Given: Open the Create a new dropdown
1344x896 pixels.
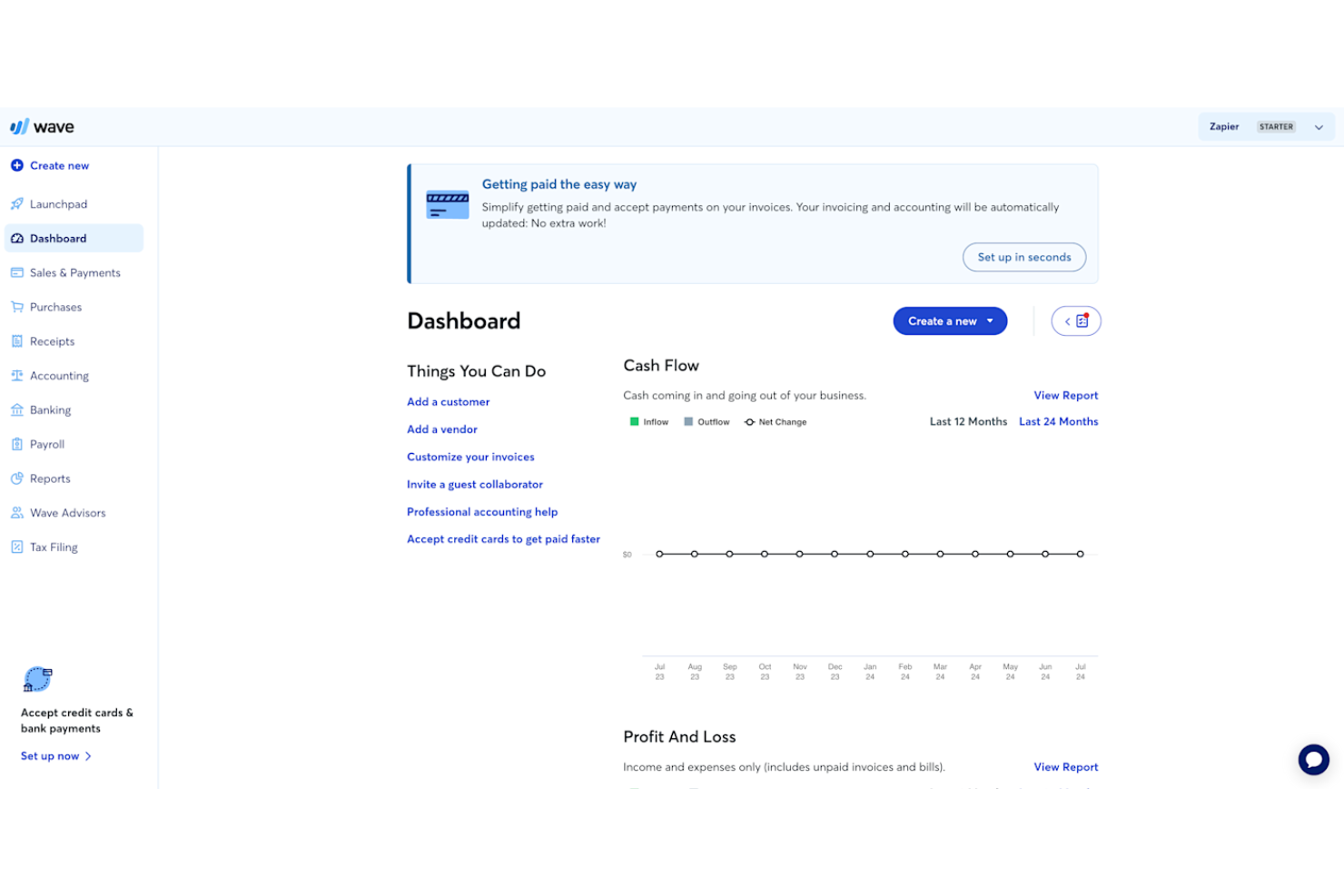Looking at the screenshot, I should 950,320.
